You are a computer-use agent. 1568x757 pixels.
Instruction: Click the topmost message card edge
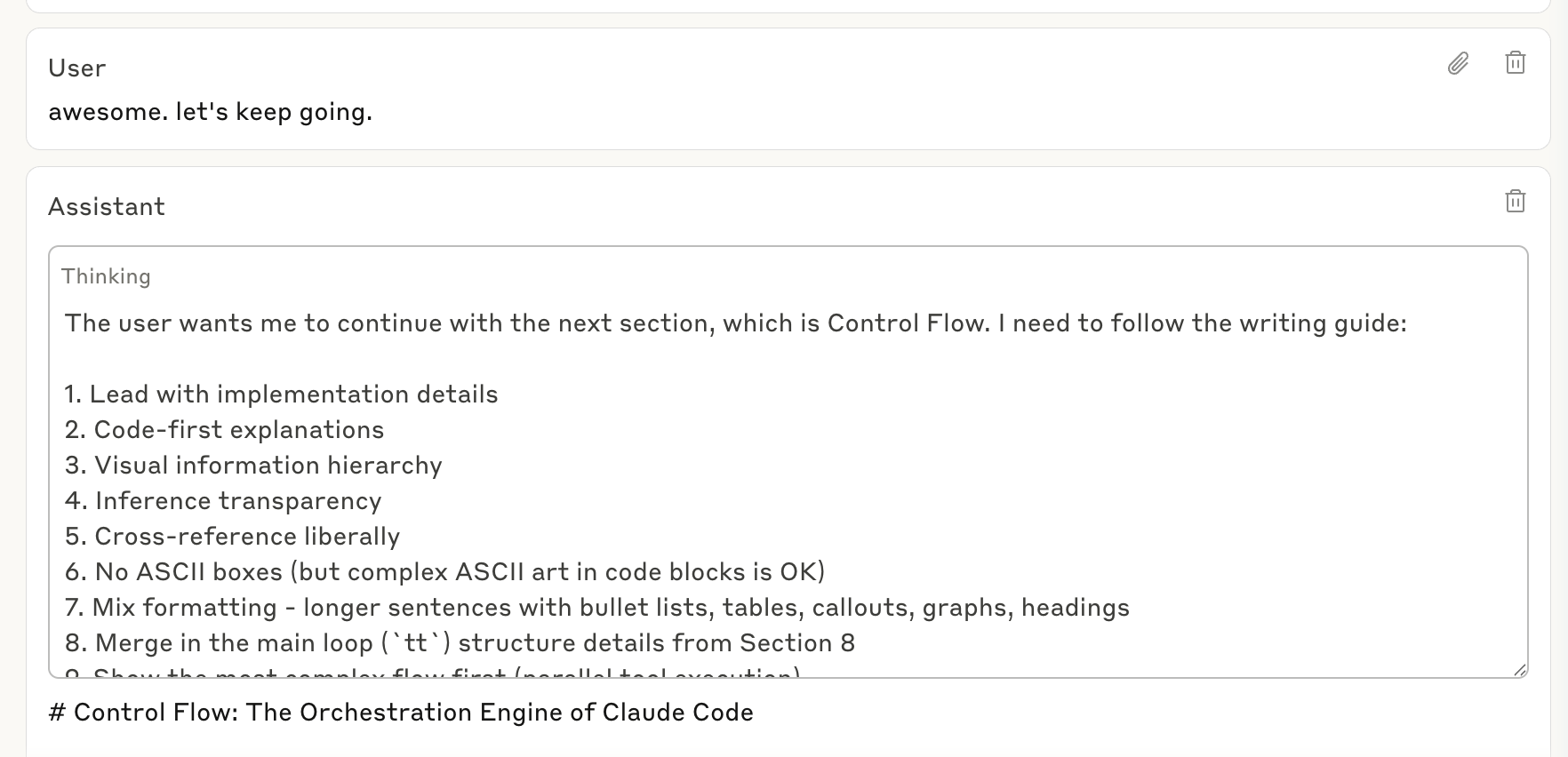coord(782,7)
